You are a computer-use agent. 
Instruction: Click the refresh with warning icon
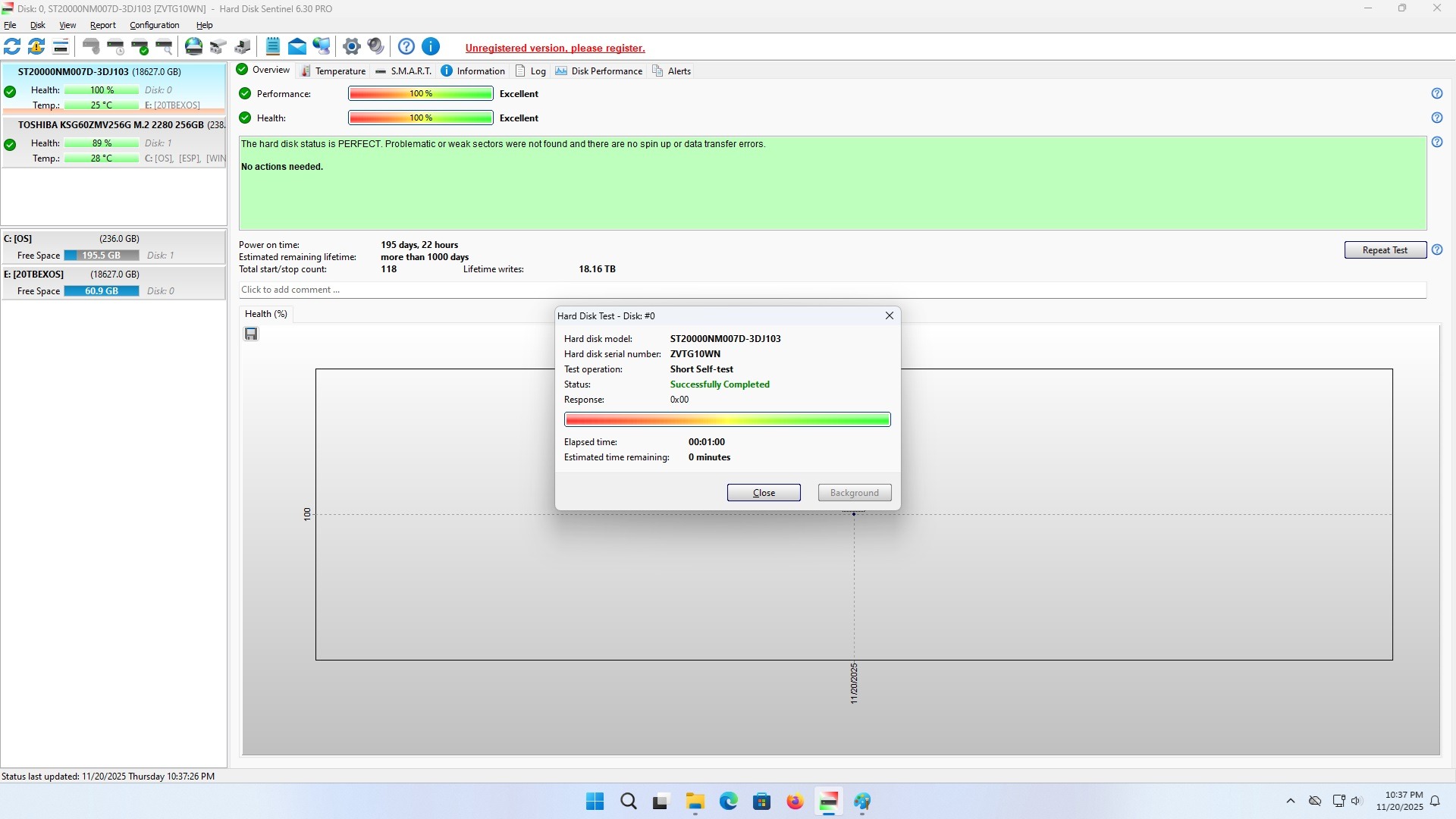(36, 47)
